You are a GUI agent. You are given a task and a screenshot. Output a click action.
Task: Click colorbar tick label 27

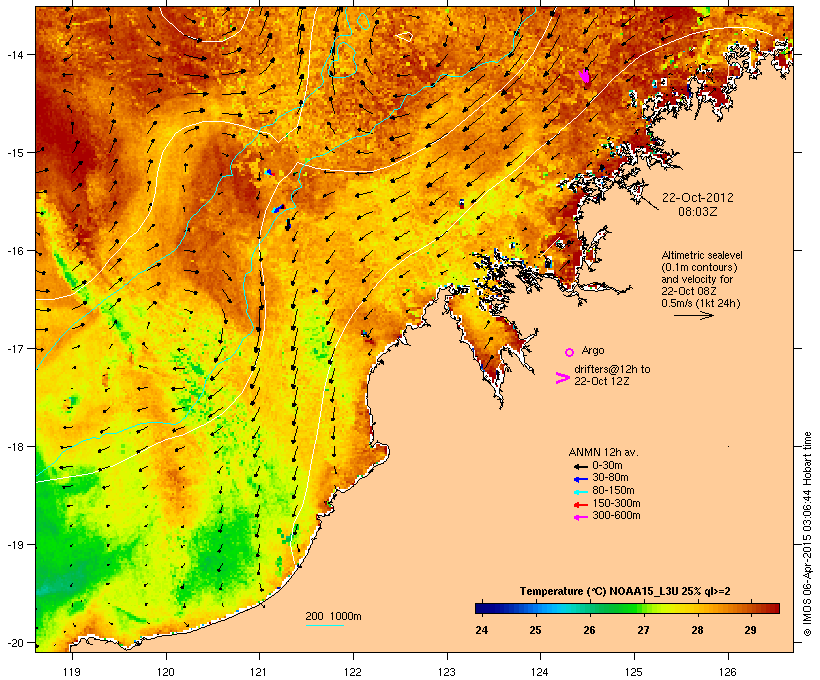pyautogui.click(x=643, y=630)
